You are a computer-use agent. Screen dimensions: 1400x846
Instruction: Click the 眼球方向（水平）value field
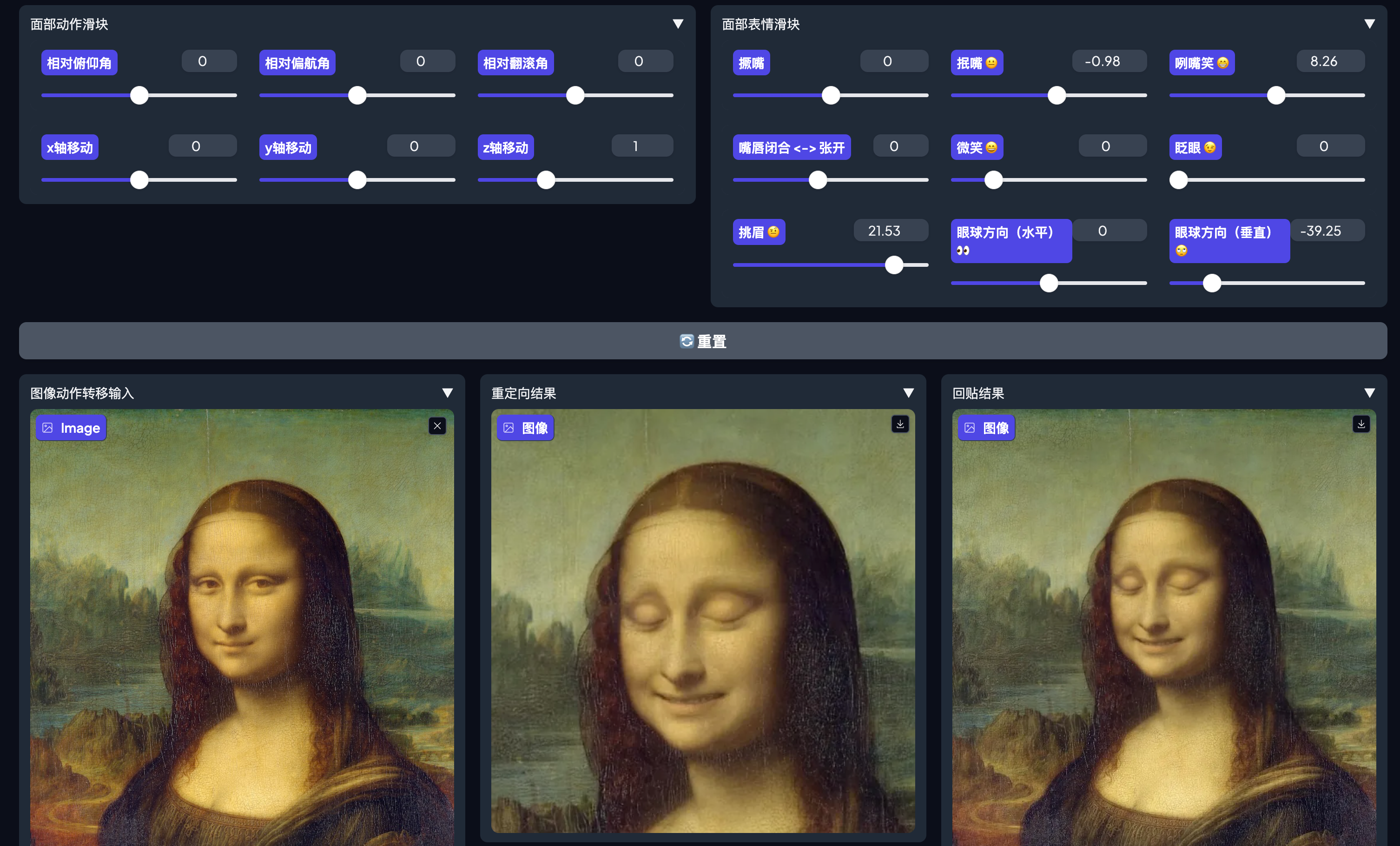tap(1109, 231)
